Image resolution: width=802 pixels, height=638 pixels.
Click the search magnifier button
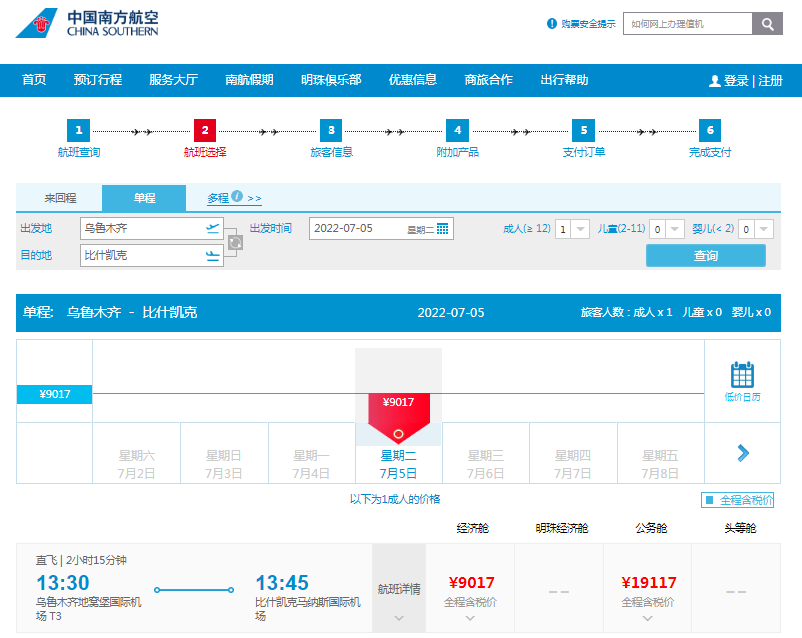click(x=767, y=24)
